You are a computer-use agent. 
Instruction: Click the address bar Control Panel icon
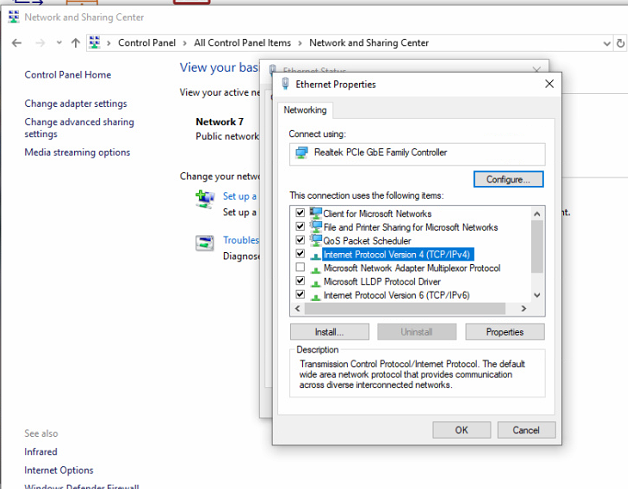95,42
